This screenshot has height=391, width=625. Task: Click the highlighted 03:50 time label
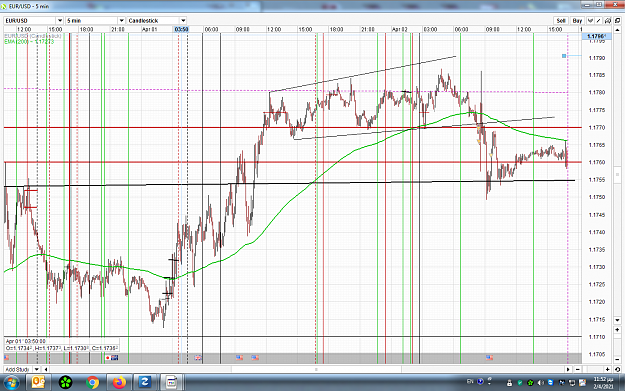point(181,29)
